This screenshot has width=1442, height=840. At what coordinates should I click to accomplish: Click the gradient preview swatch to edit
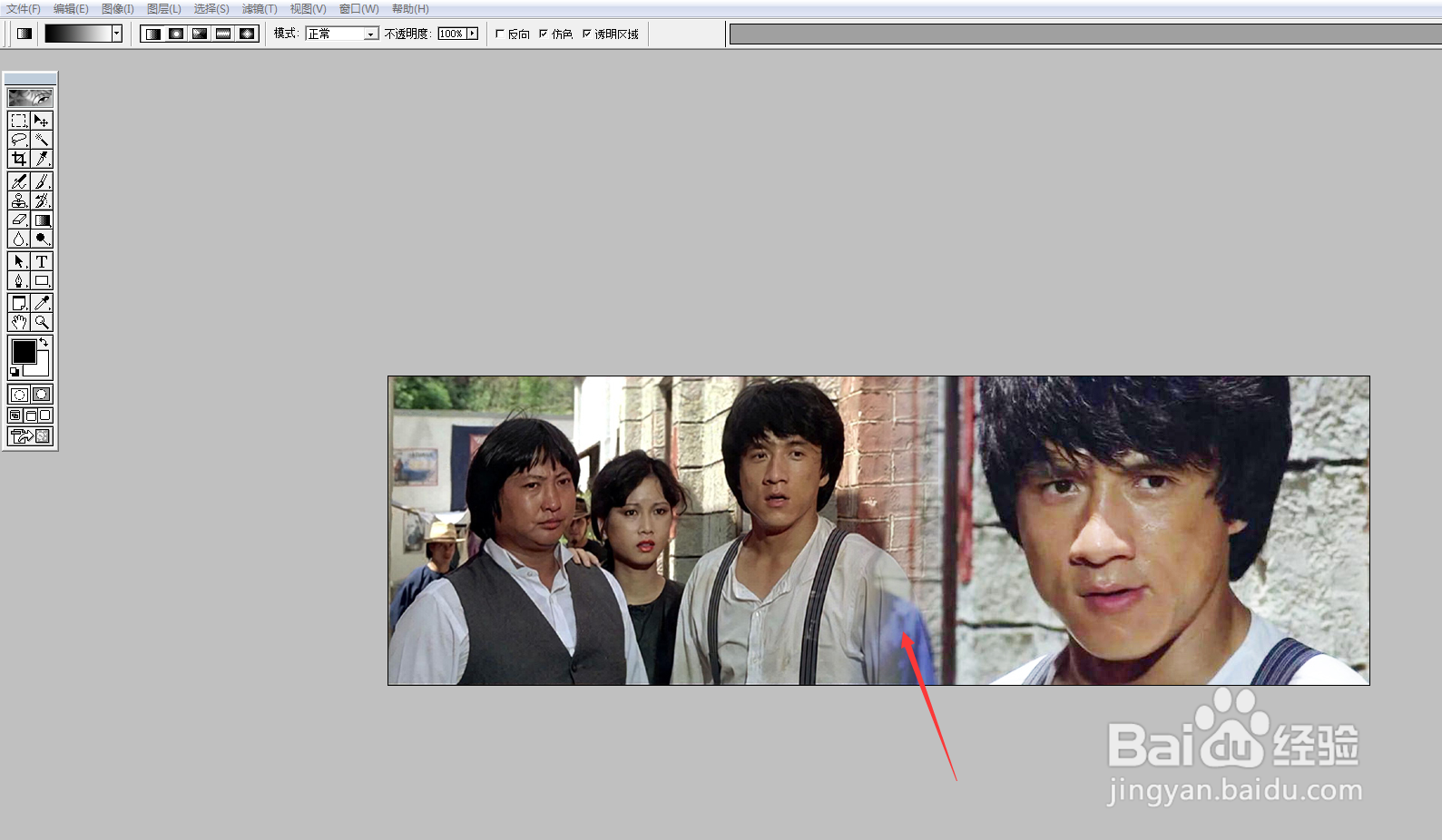tap(78, 34)
